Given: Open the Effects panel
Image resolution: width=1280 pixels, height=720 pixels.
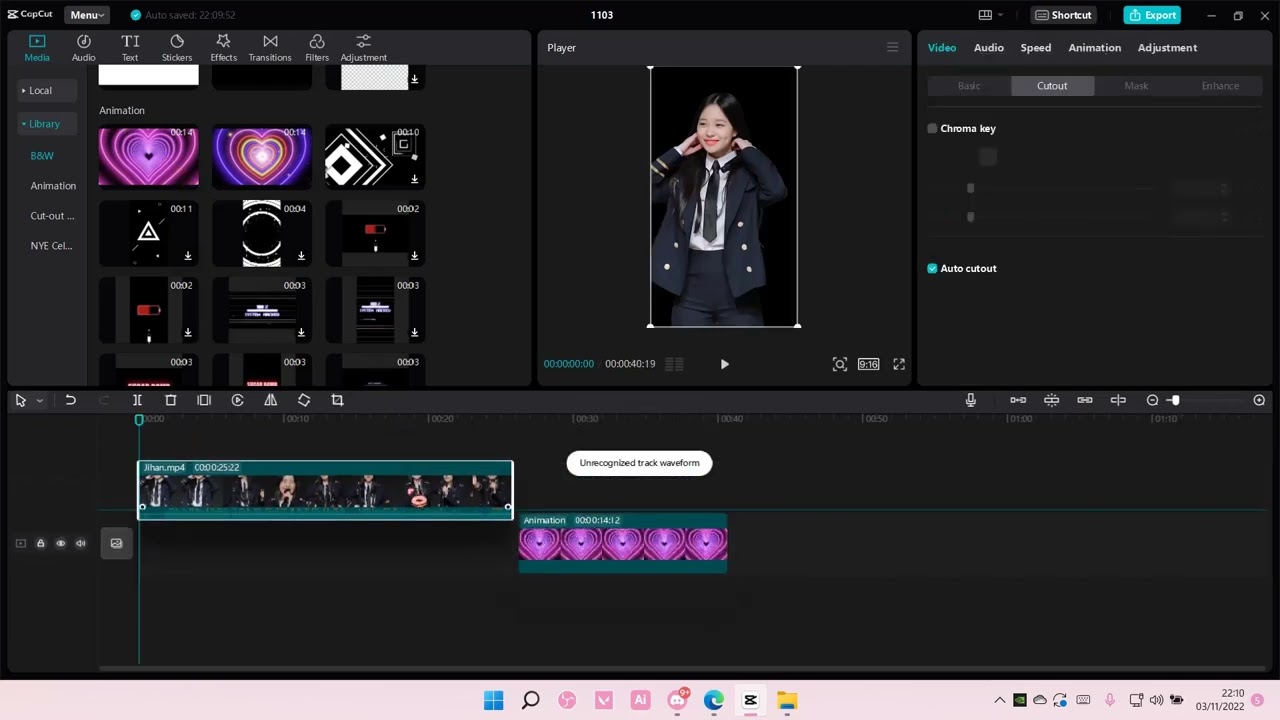Looking at the screenshot, I should (x=223, y=47).
